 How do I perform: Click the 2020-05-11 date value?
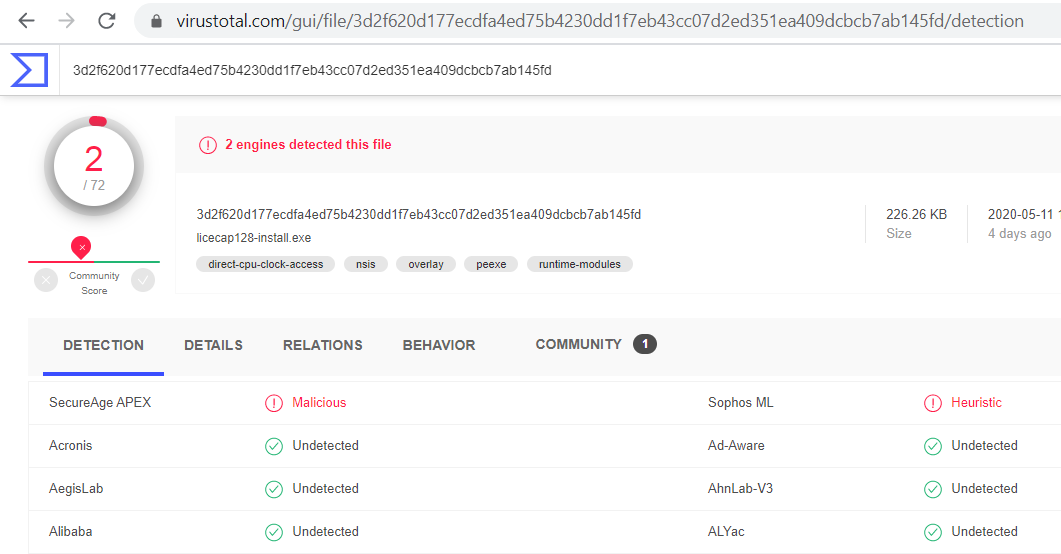(1020, 214)
